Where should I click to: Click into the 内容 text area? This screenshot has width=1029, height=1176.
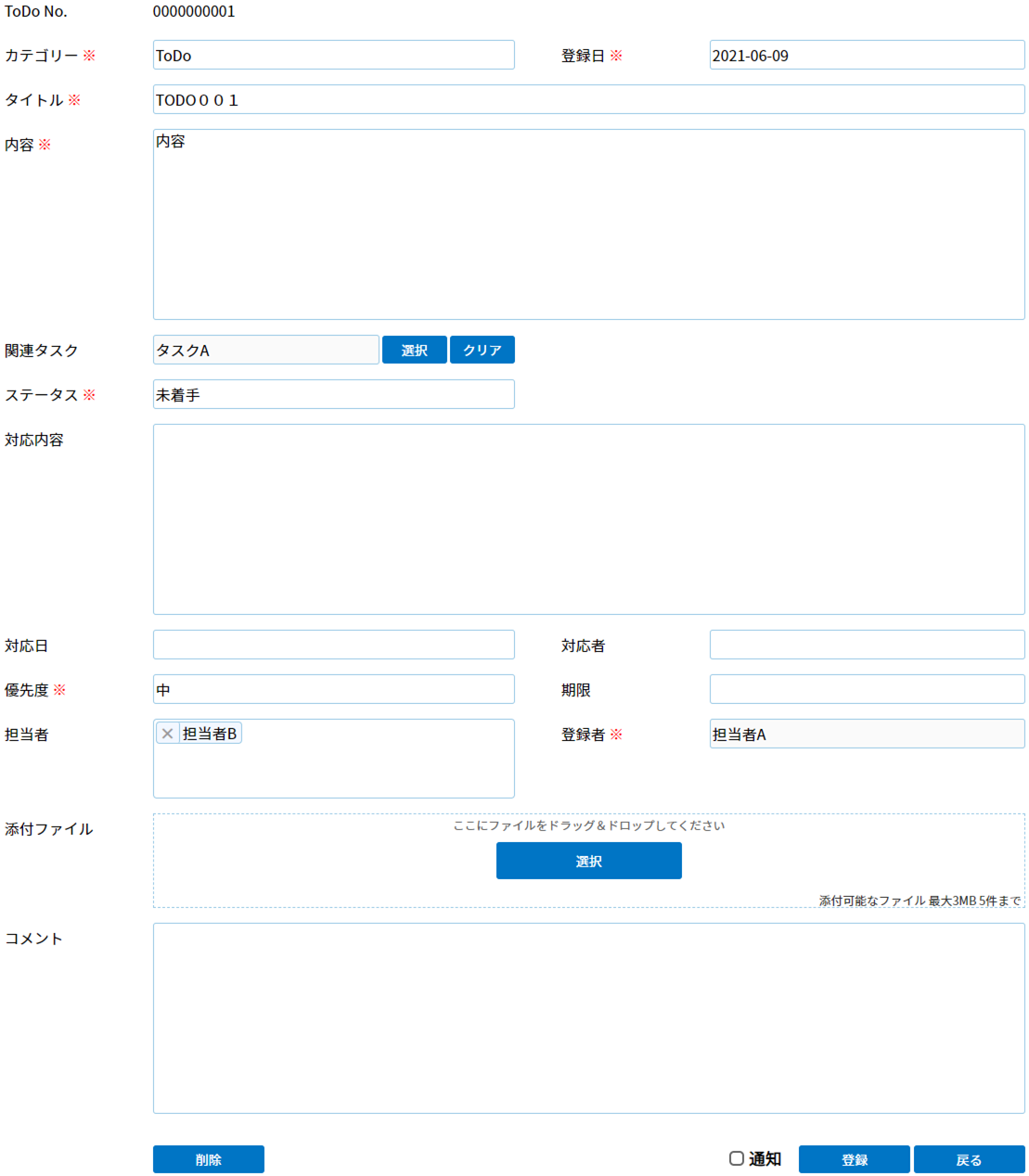click(x=588, y=225)
